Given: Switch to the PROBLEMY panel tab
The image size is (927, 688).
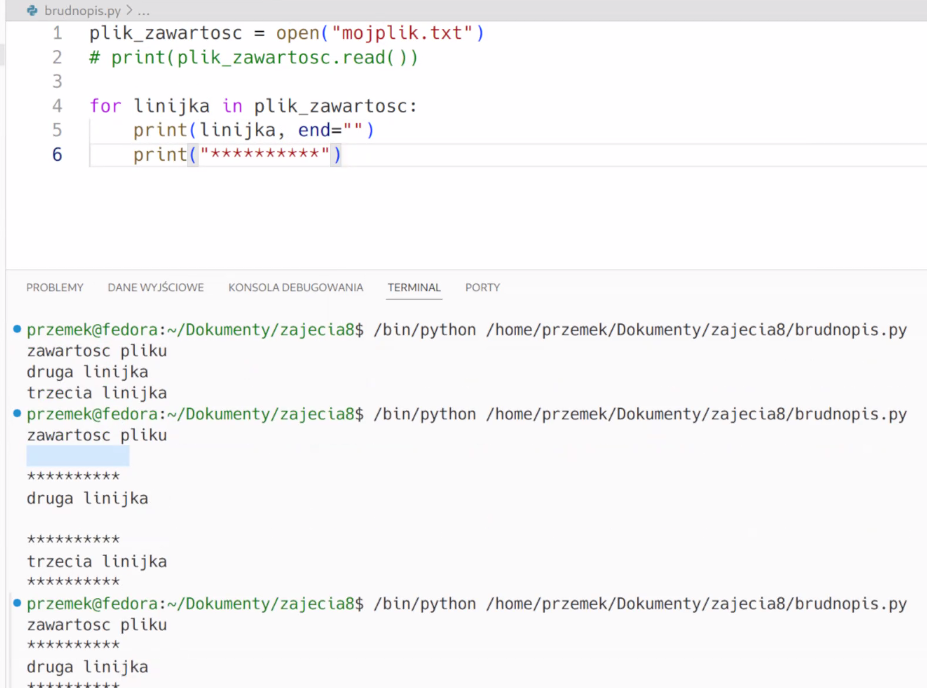Looking at the screenshot, I should coord(54,288).
